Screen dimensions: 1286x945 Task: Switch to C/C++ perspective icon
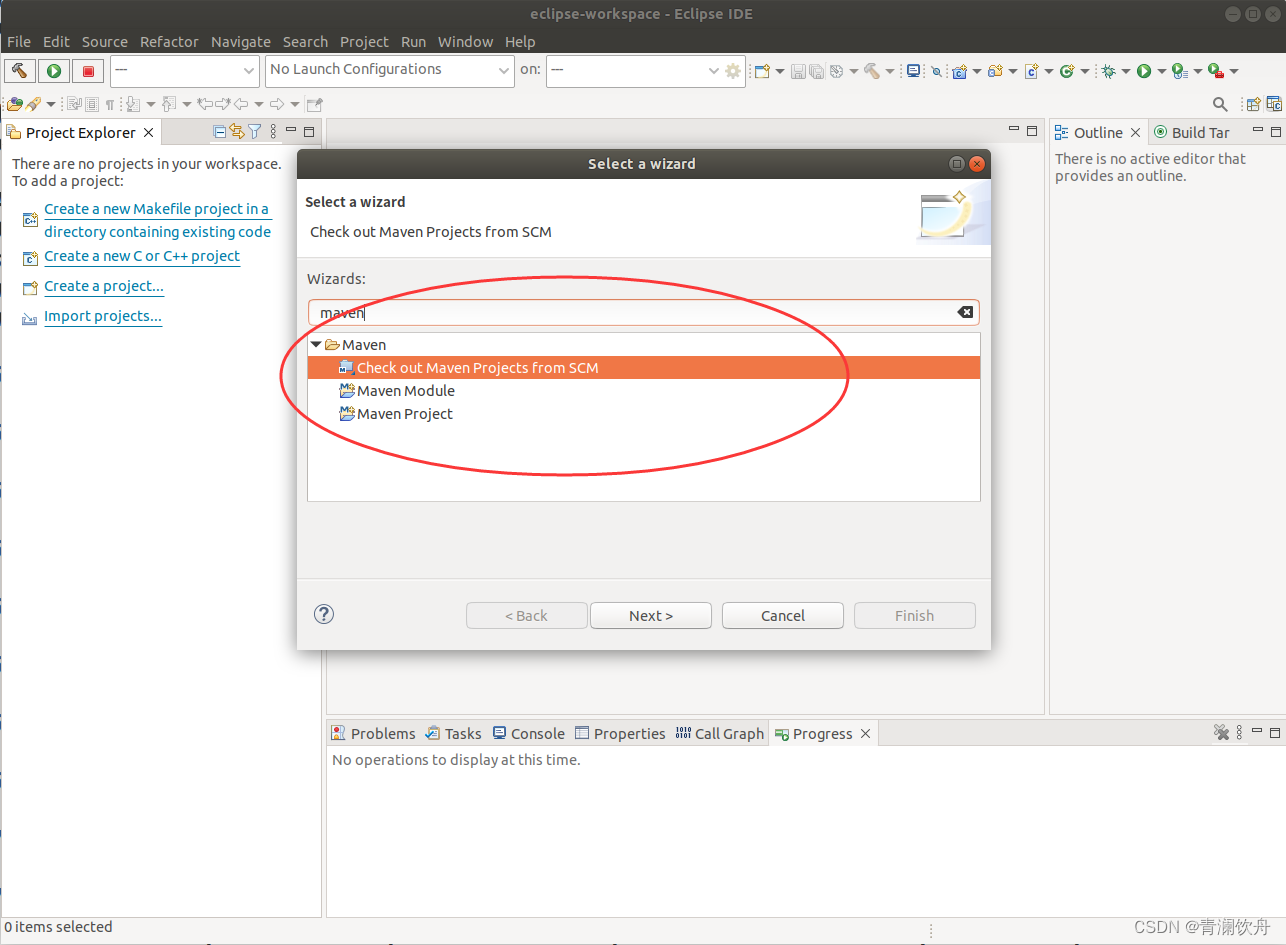click(1274, 104)
